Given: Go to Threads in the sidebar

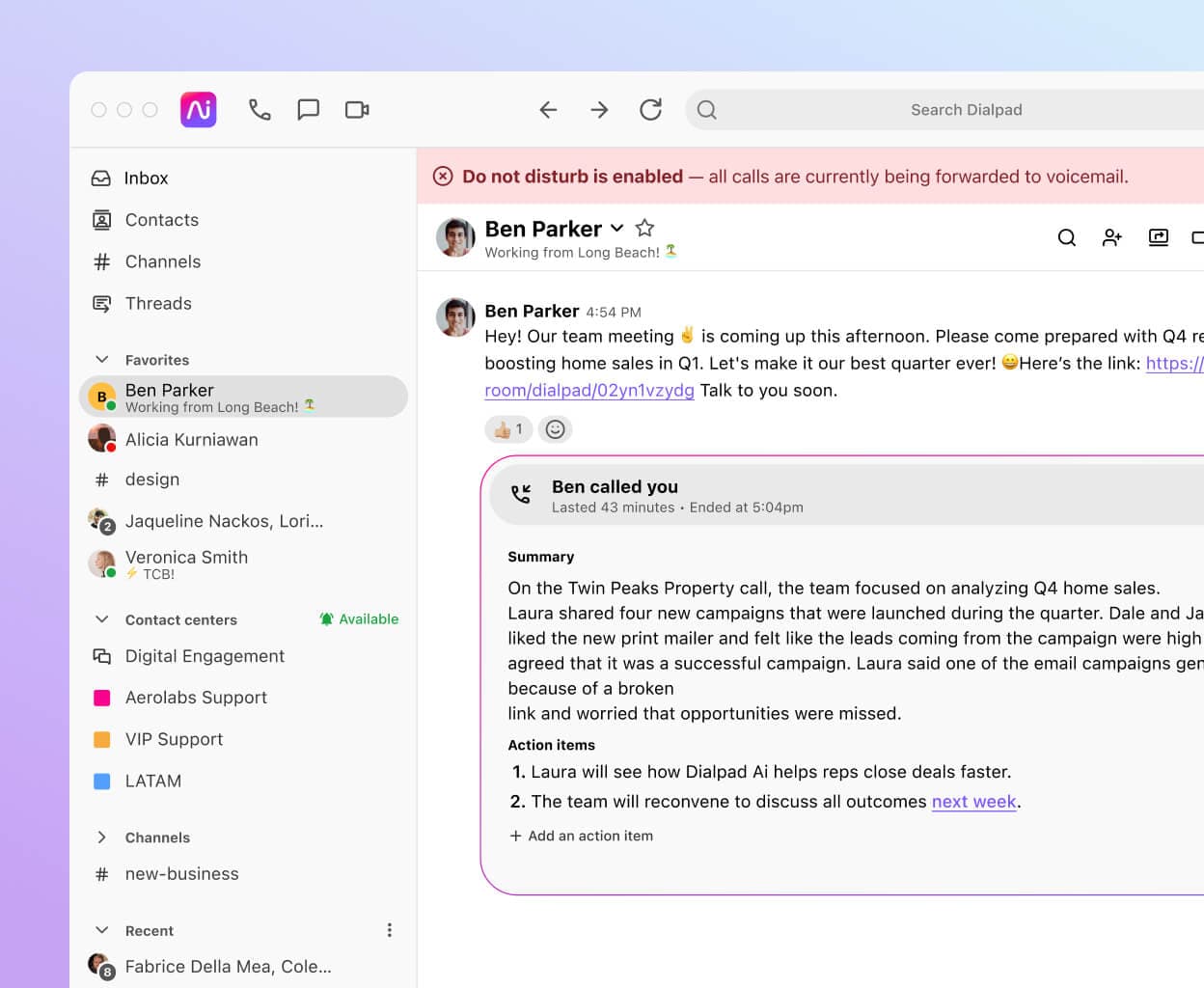Looking at the screenshot, I should [158, 304].
